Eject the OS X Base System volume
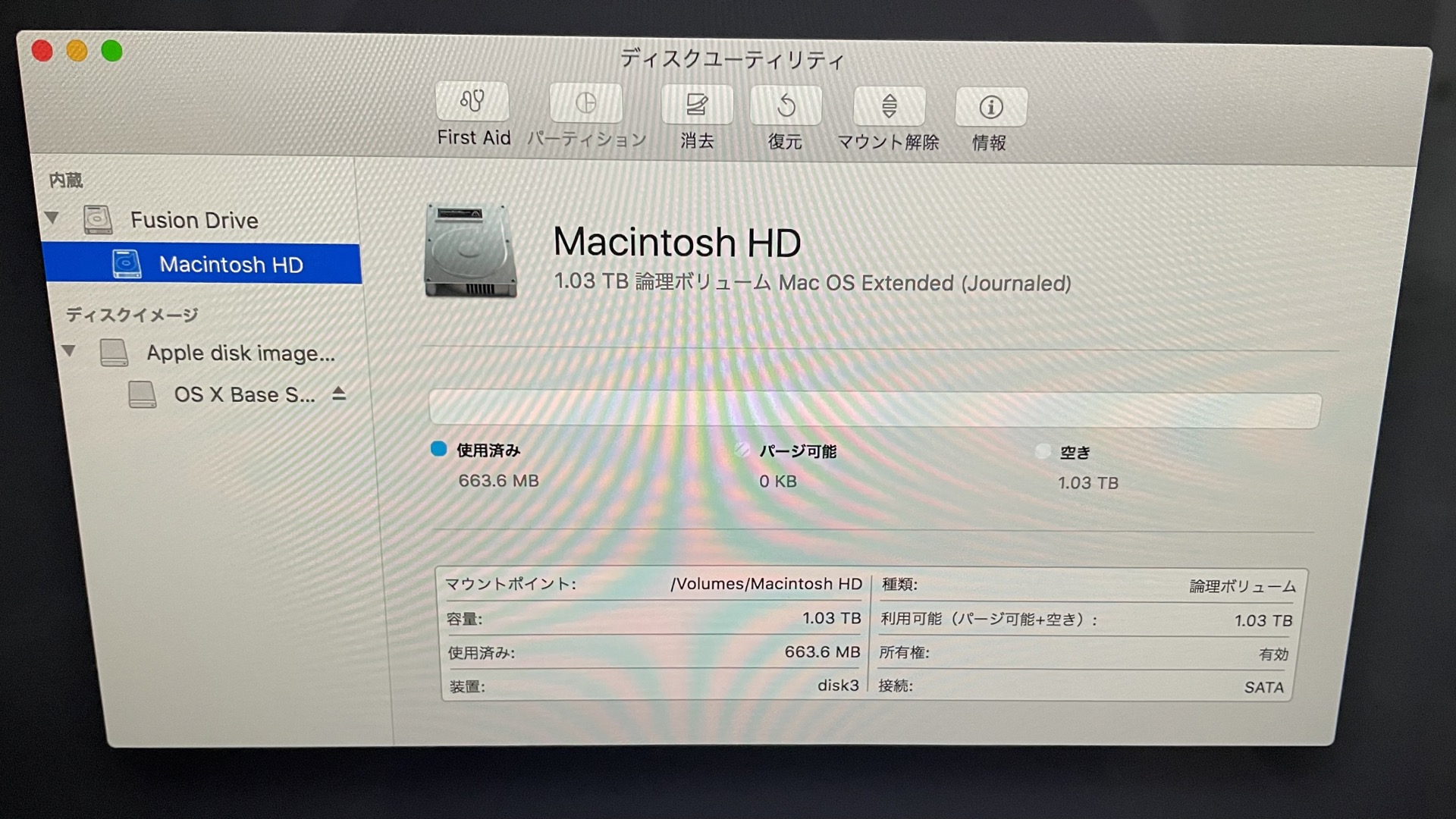This screenshot has width=1456, height=819. point(339,394)
